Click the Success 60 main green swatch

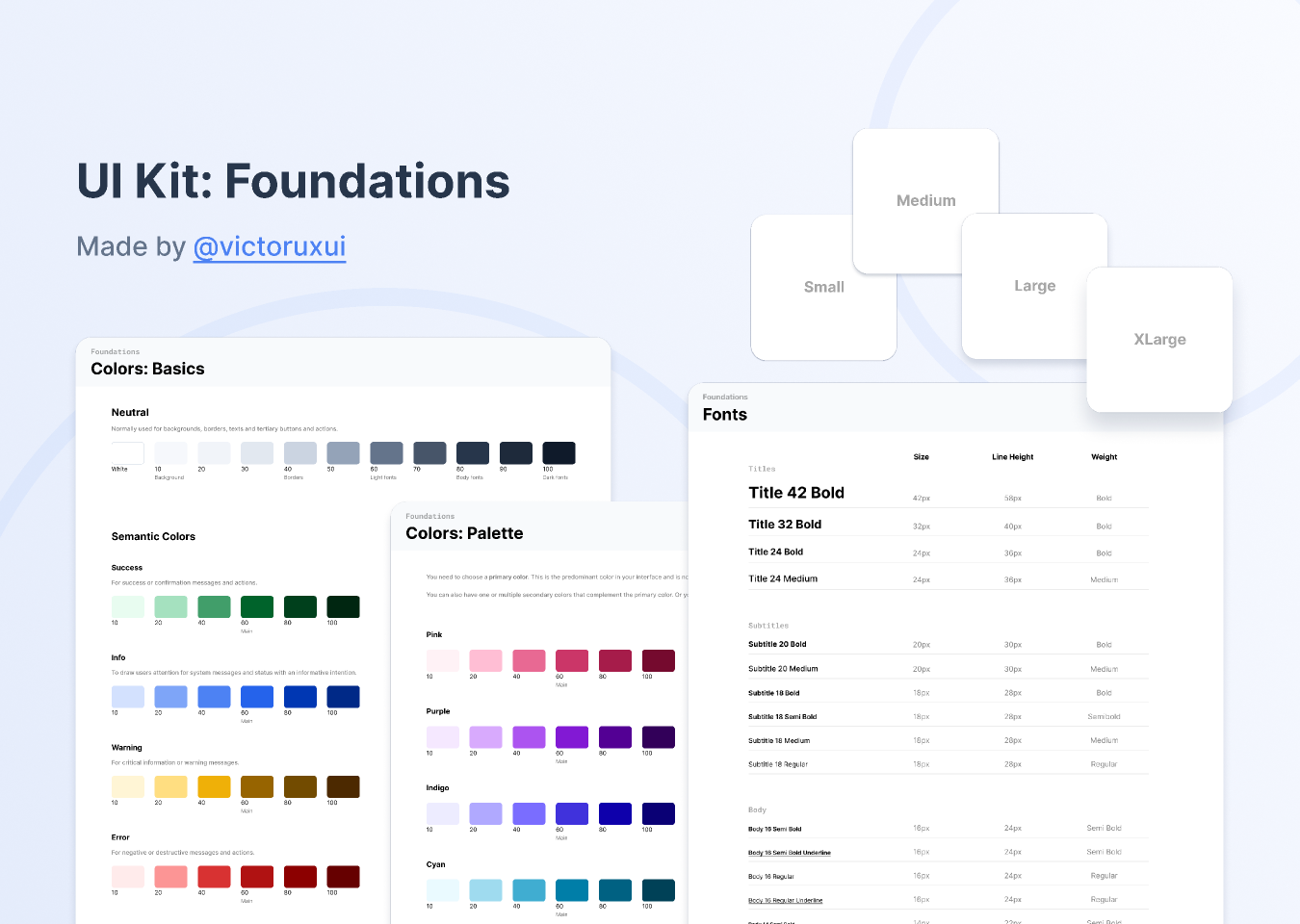pyautogui.click(x=257, y=606)
